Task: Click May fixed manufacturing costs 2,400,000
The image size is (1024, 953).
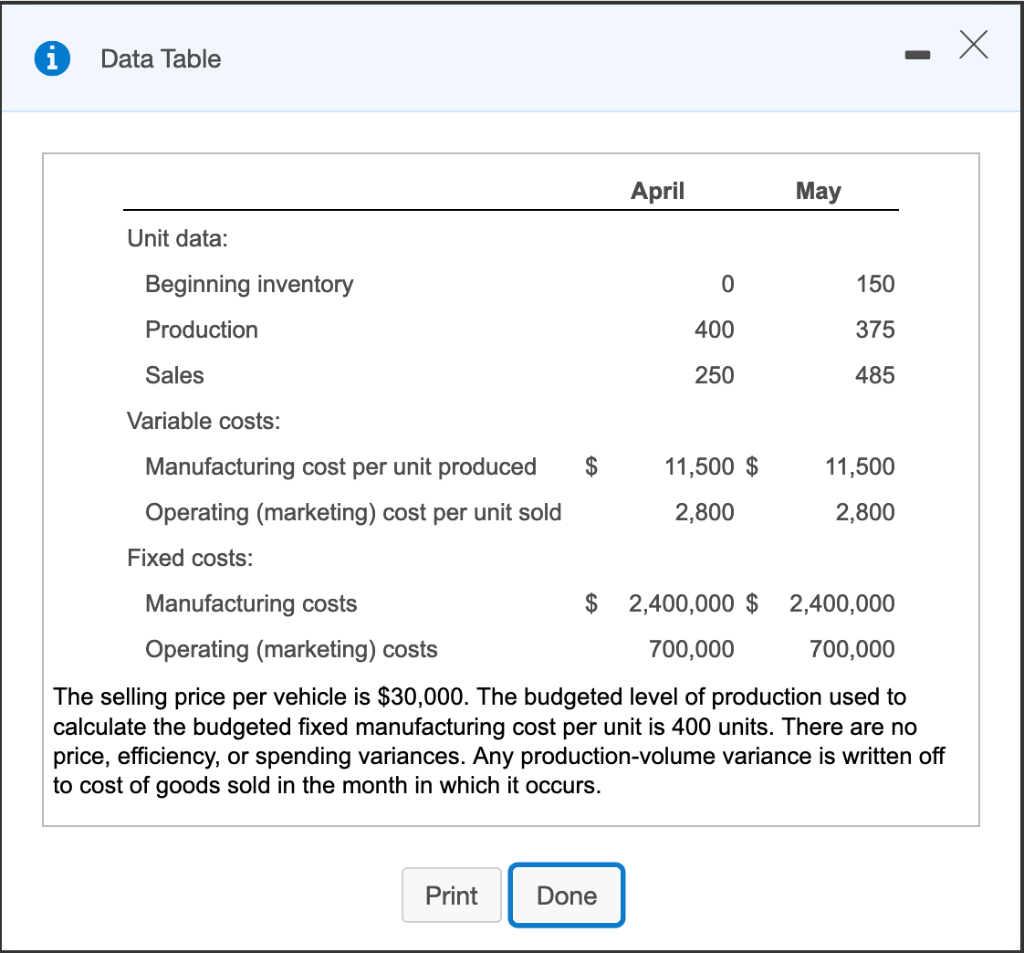Action: point(842,604)
